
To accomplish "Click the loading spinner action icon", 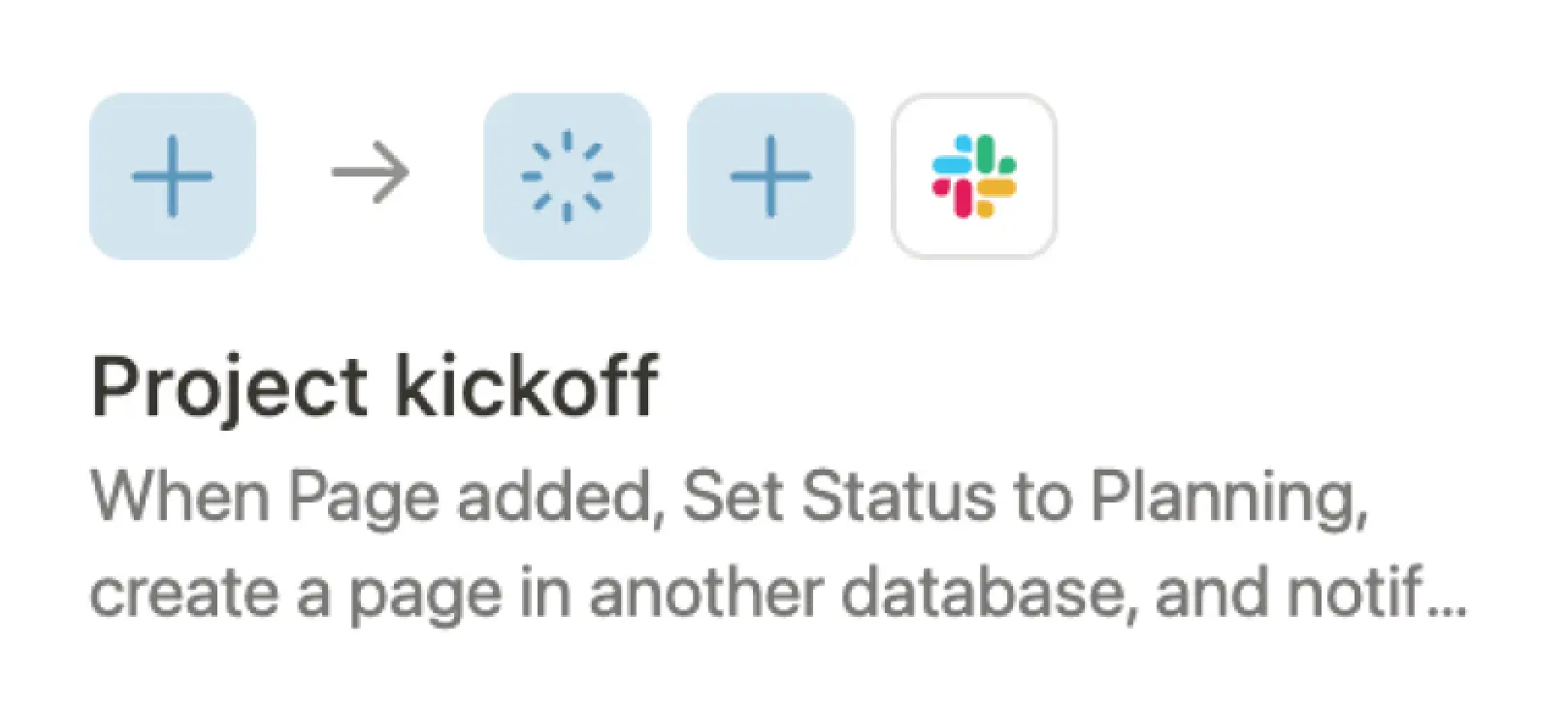I will tap(569, 176).
